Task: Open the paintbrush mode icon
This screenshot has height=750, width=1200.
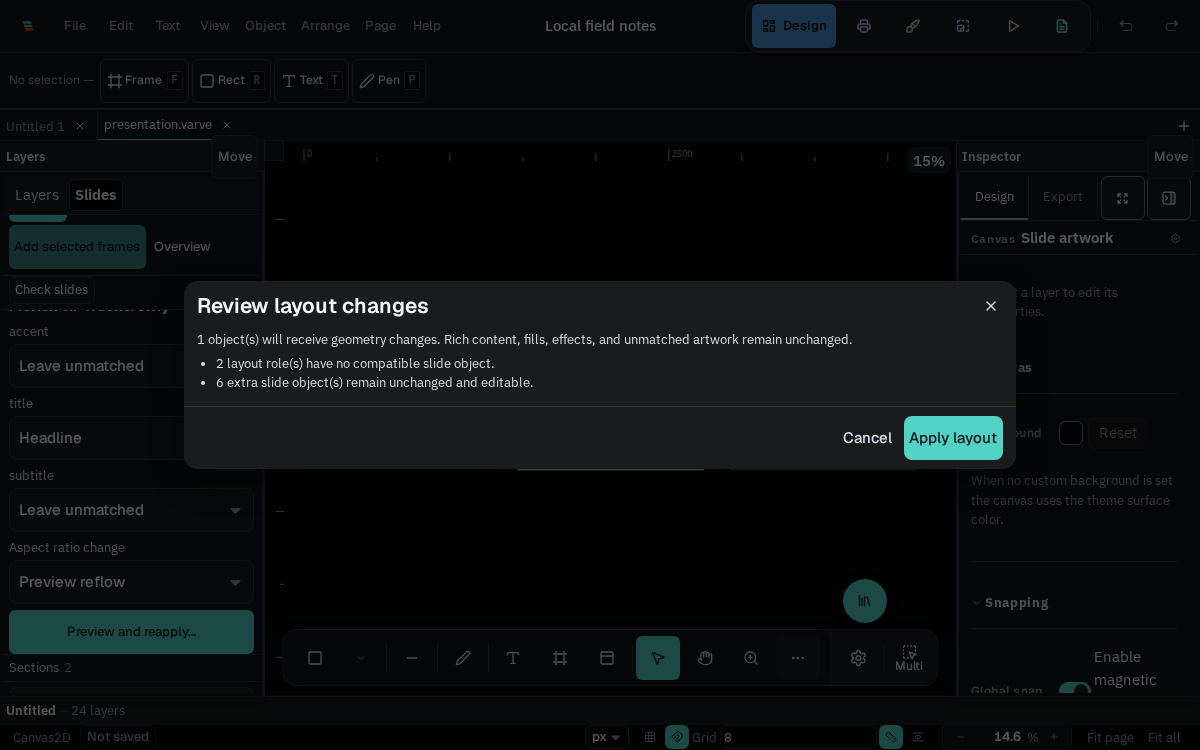Action: [x=913, y=26]
